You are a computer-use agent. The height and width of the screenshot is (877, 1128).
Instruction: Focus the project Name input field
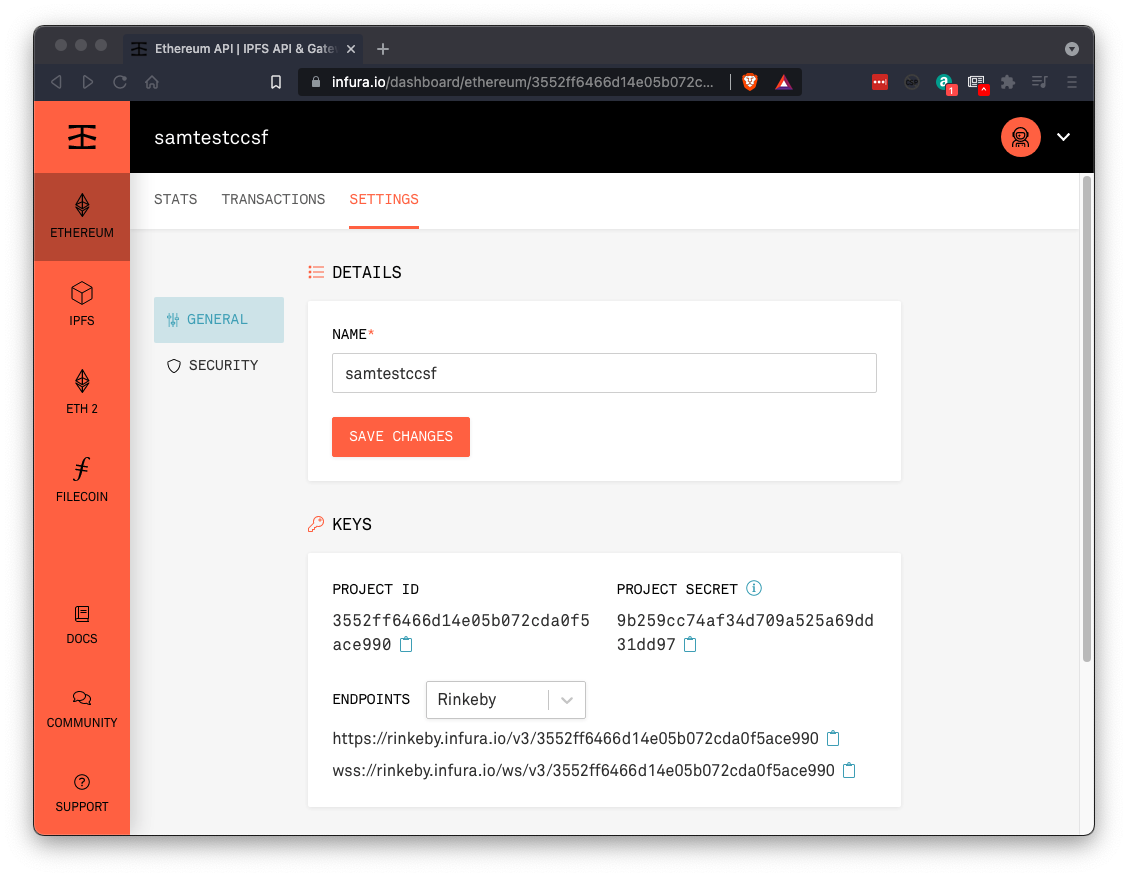[604, 373]
